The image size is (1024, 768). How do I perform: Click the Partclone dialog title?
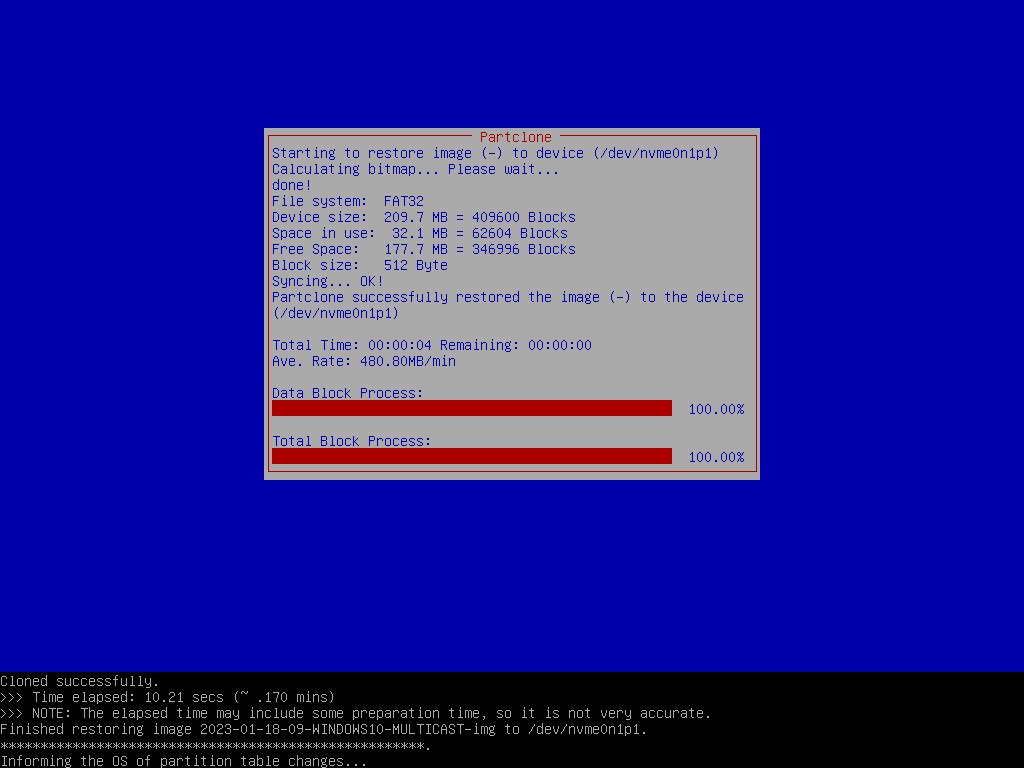coord(515,137)
